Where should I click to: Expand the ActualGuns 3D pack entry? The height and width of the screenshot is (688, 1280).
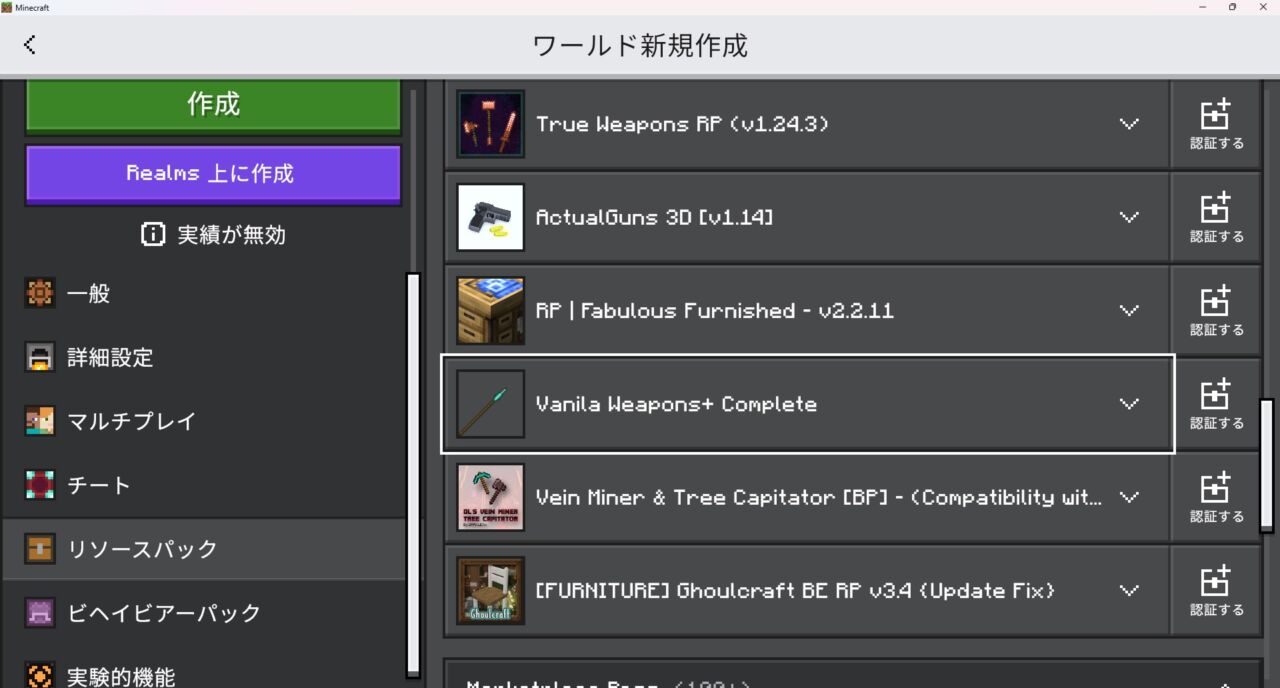pos(1129,217)
